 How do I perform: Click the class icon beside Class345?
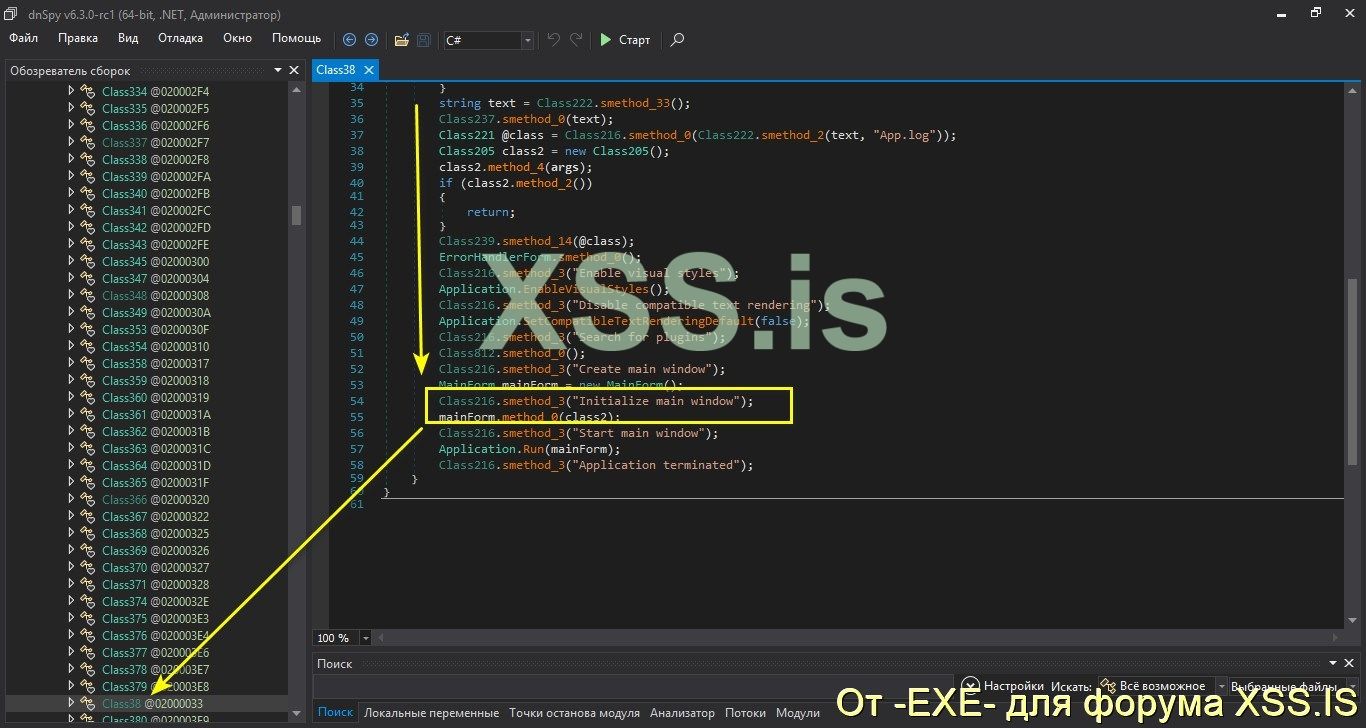tap(88, 261)
